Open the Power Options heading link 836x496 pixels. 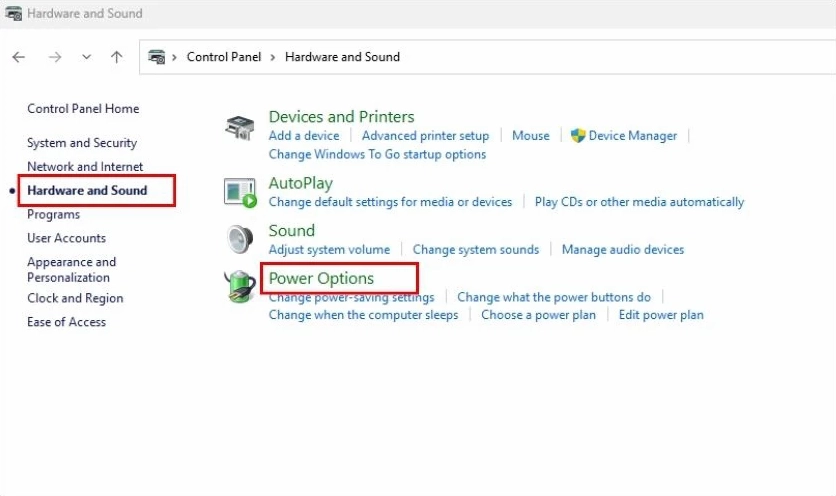[x=321, y=278]
